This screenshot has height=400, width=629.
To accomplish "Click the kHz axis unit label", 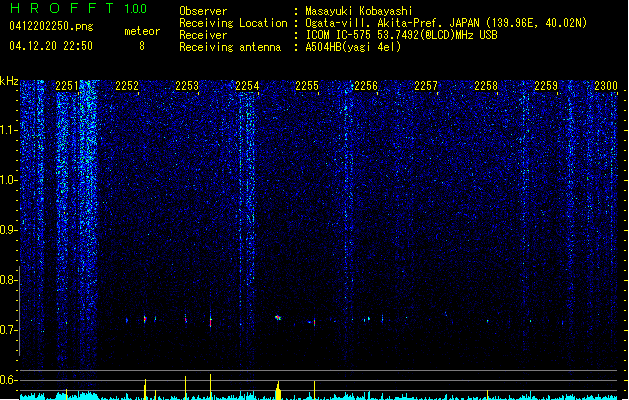I will tap(9, 81).
